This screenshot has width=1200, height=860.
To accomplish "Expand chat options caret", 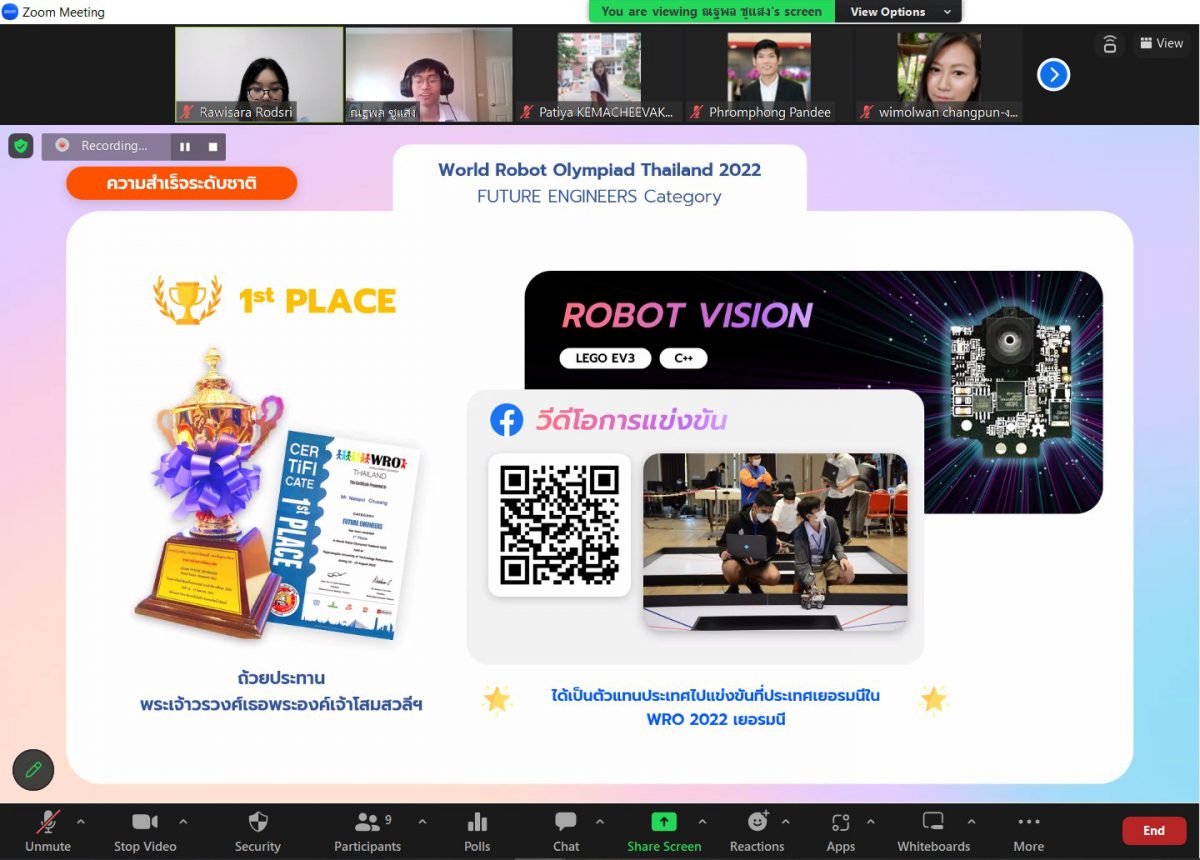I will coord(600,822).
